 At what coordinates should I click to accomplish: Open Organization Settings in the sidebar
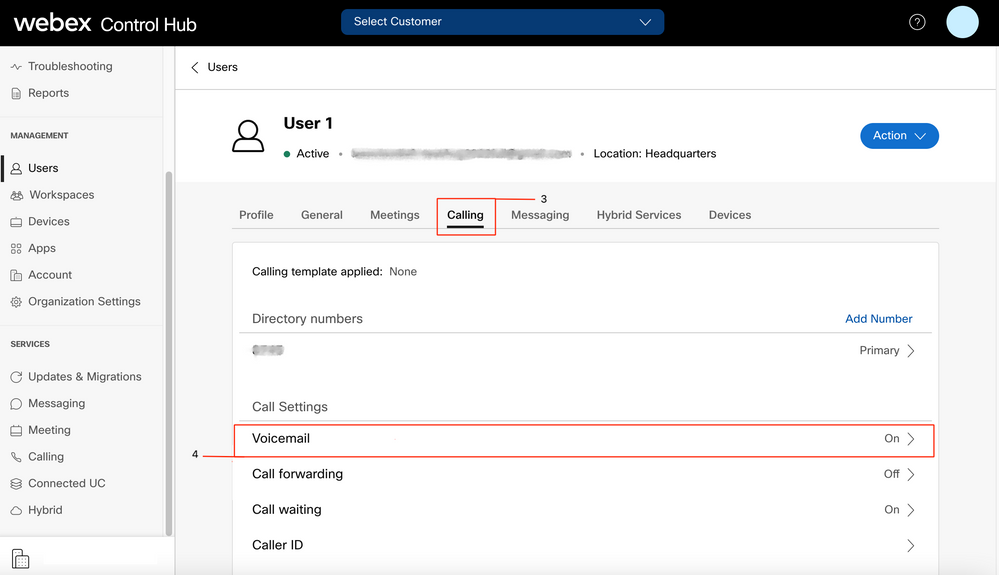[x=84, y=302]
